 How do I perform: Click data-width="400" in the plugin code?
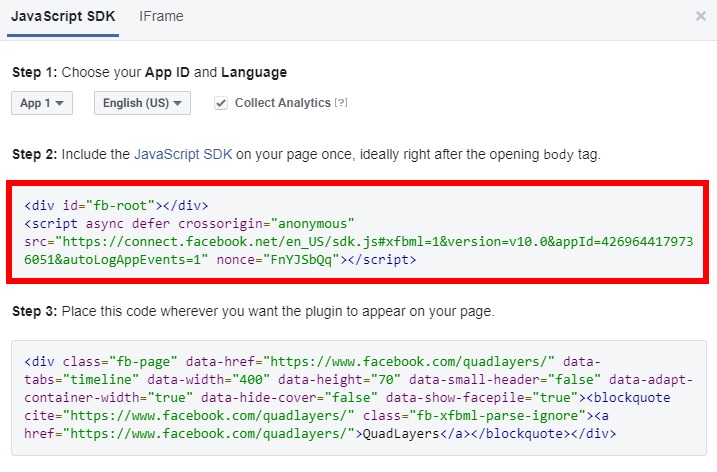pyautogui.click(x=209, y=380)
